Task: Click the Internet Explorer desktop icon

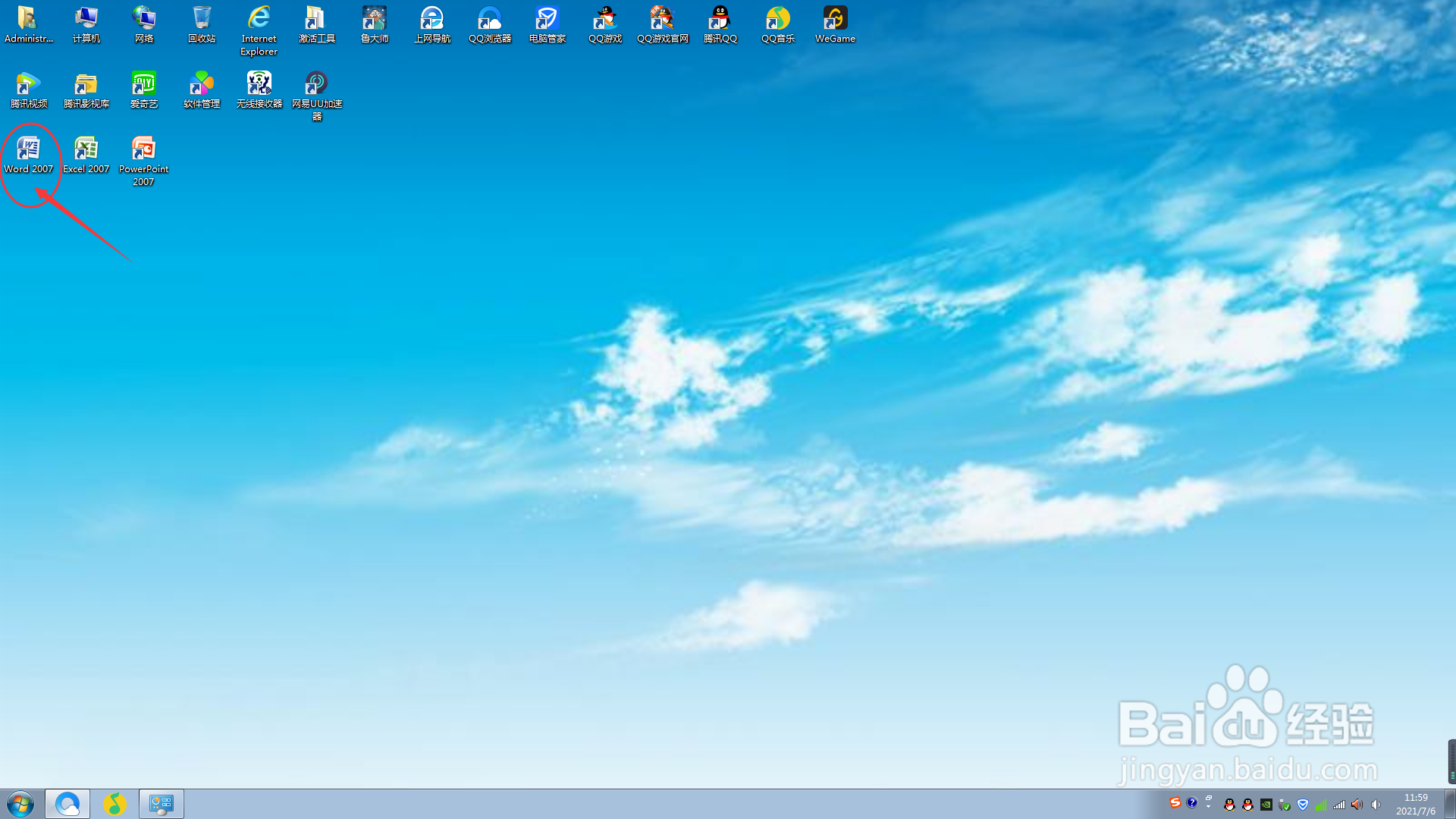Action: [x=259, y=19]
